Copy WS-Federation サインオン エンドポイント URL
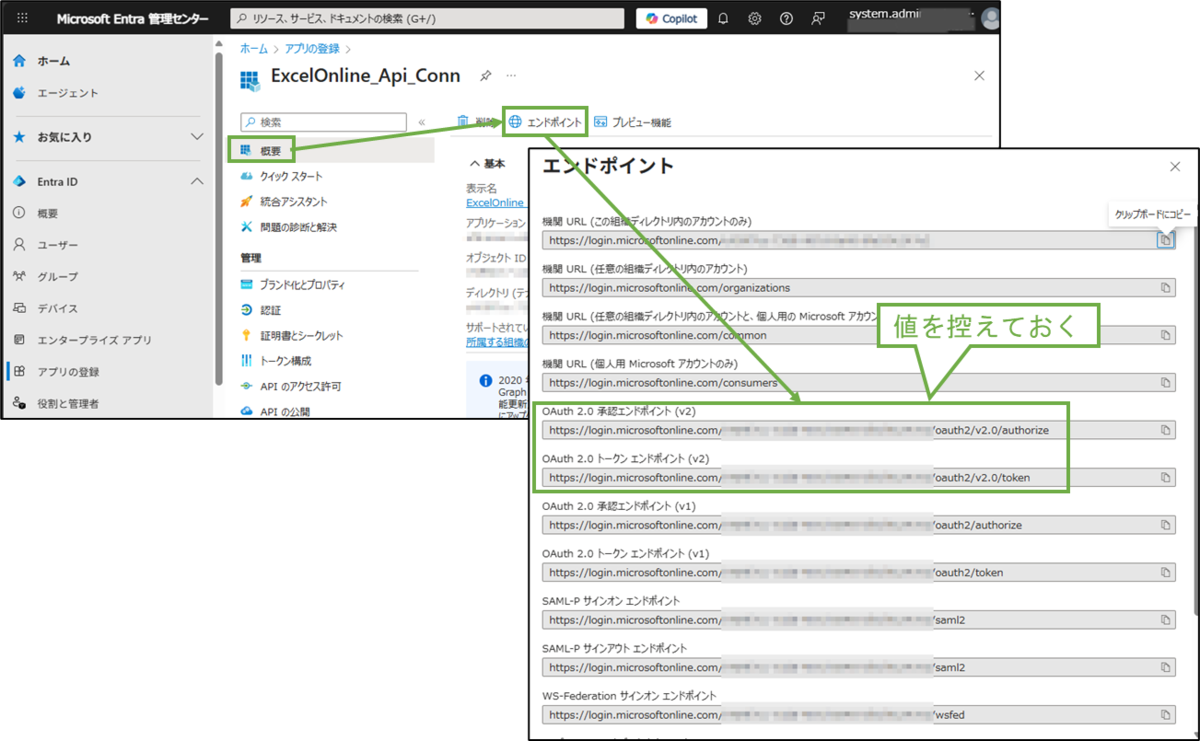The width and height of the screenshot is (1200, 741). point(1165,715)
